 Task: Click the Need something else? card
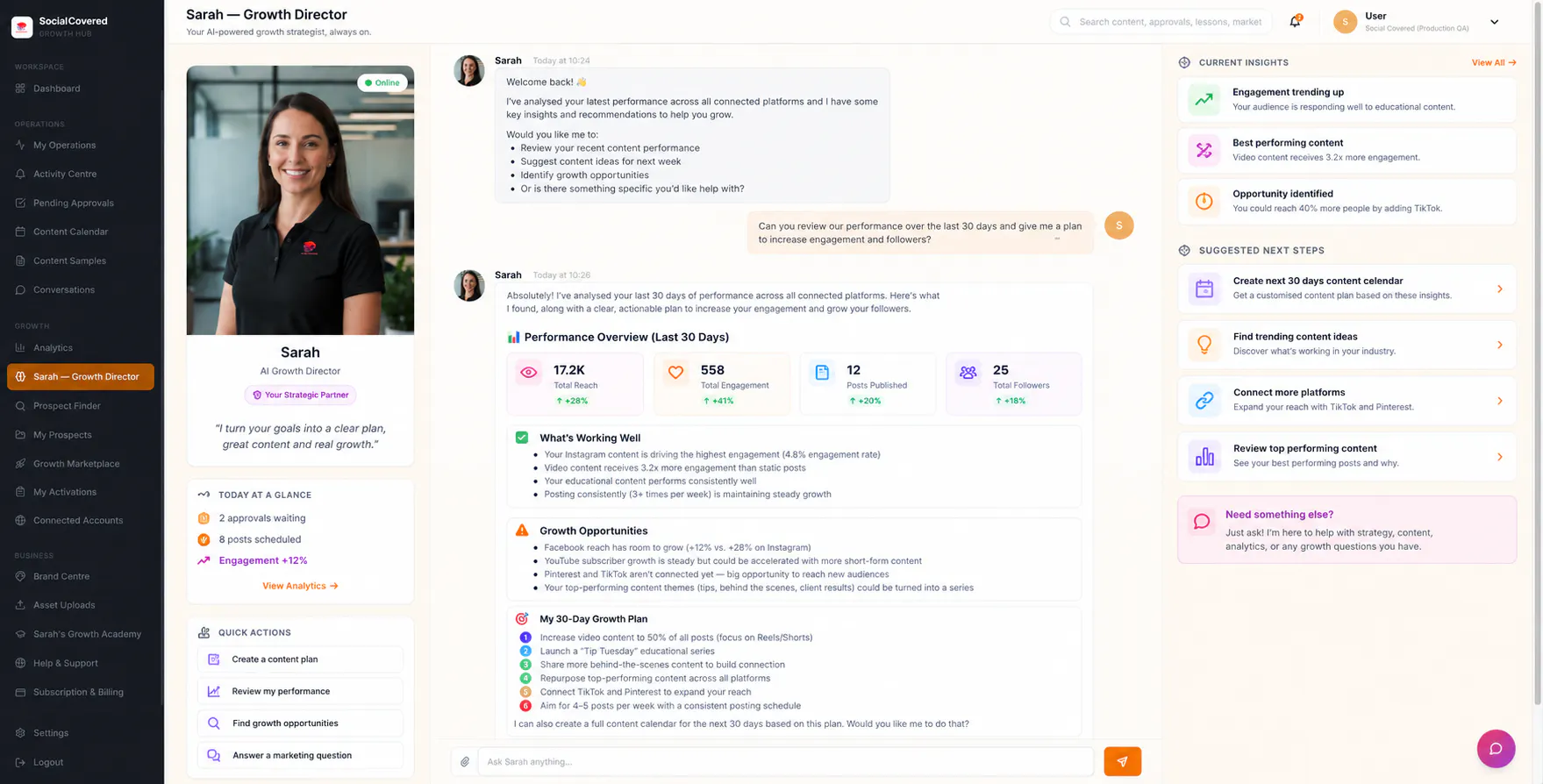[x=1347, y=530]
